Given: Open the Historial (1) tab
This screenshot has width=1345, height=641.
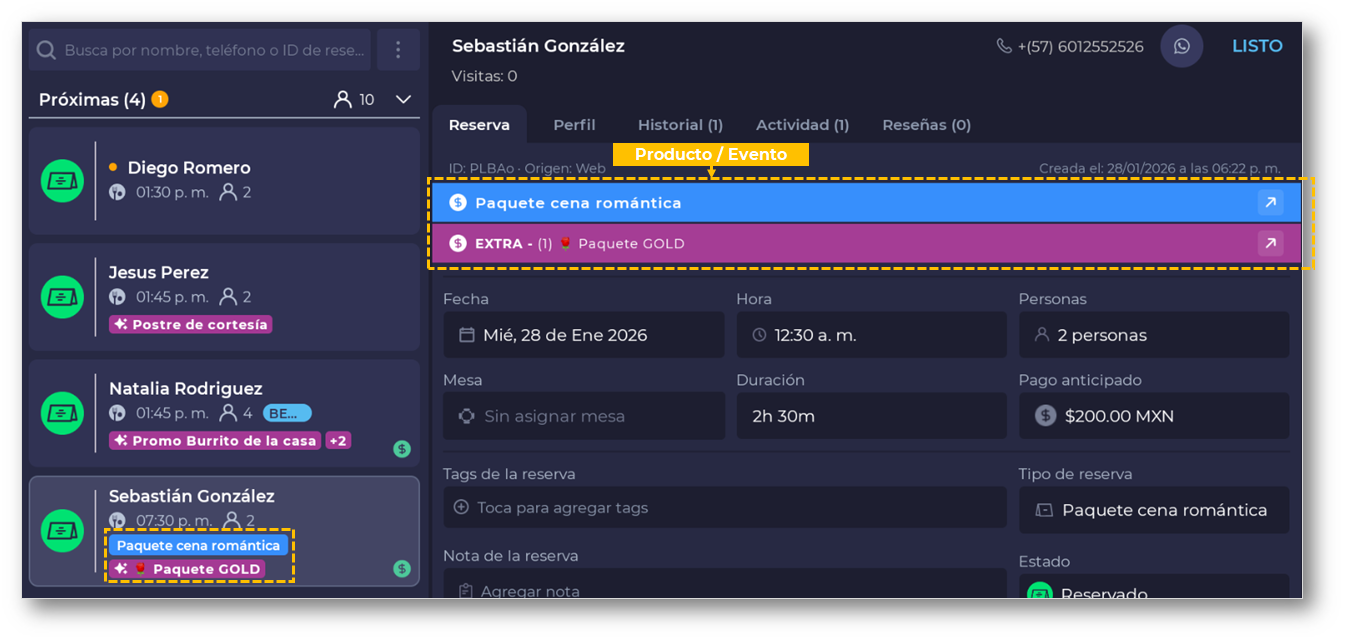Looking at the screenshot, I should 680,125.
